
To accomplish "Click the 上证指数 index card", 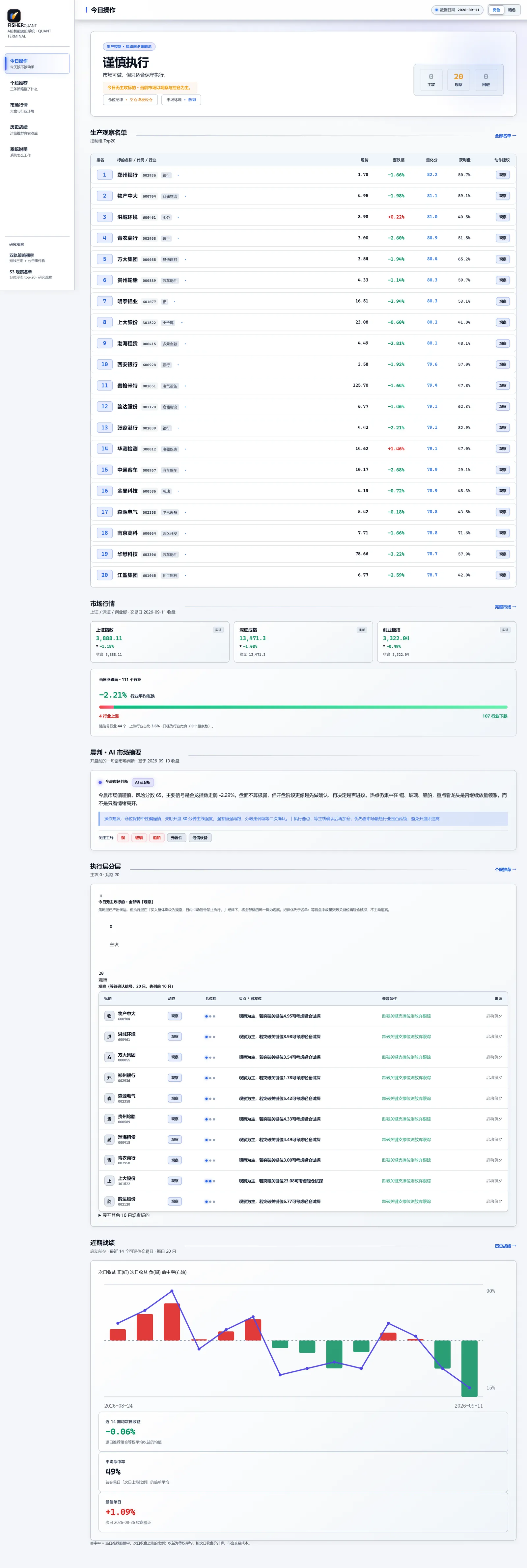I will tap(159, 641).
